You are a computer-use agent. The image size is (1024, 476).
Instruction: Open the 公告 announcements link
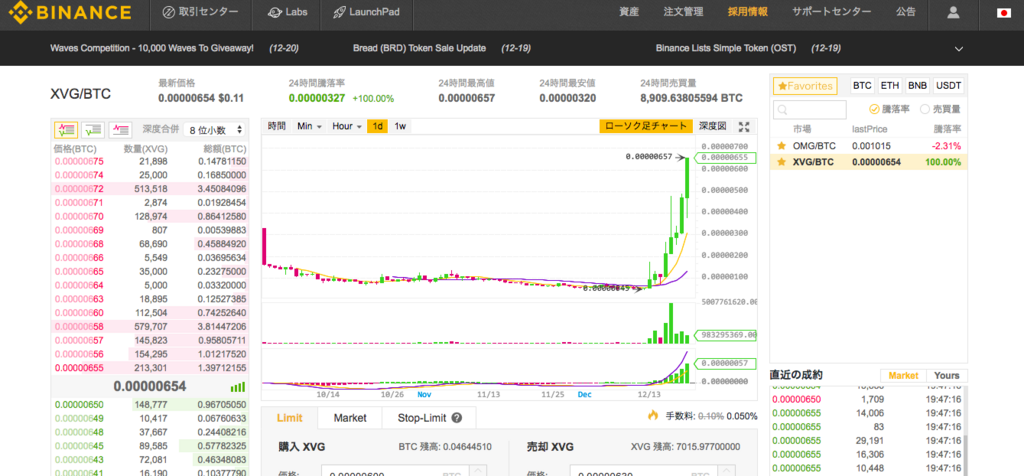[x=905, y=12]
